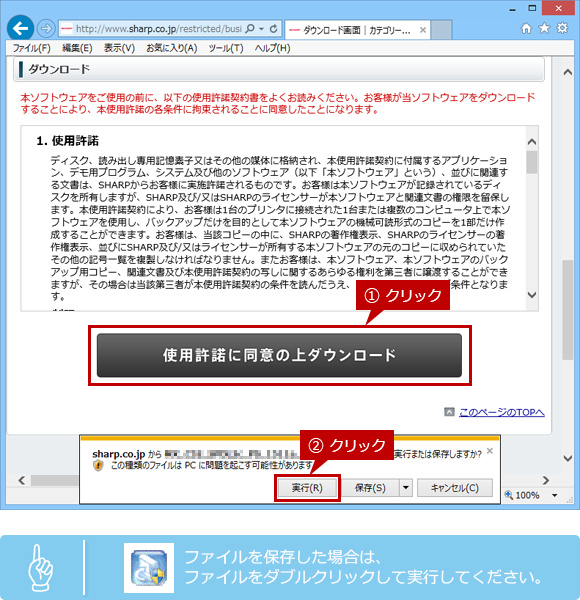Select the ダウンロード画面 tab
The height and width of the screenshot is (600, 580).
click(x=357, y=30)
